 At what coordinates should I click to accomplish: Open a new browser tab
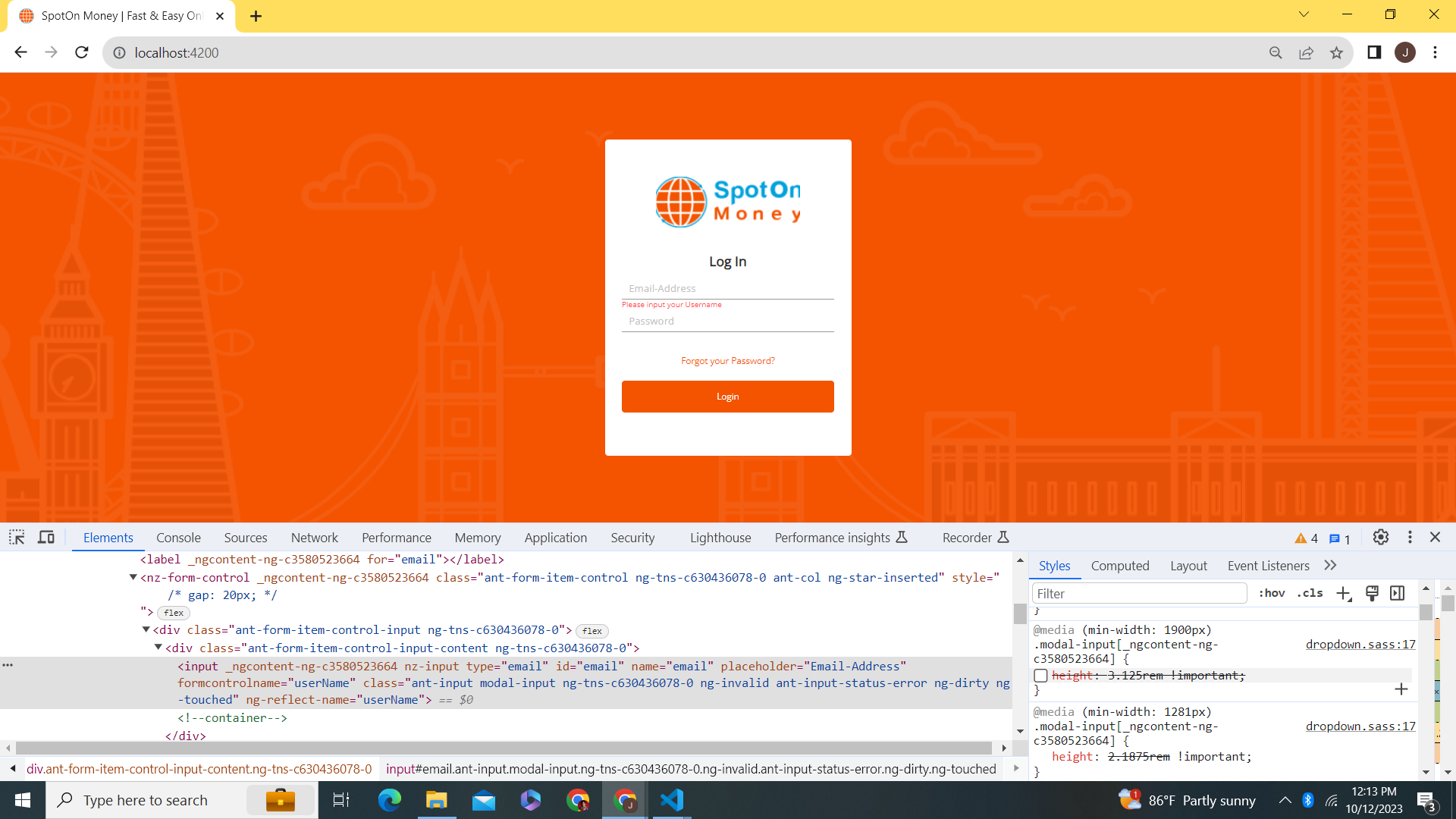(256, 16)
